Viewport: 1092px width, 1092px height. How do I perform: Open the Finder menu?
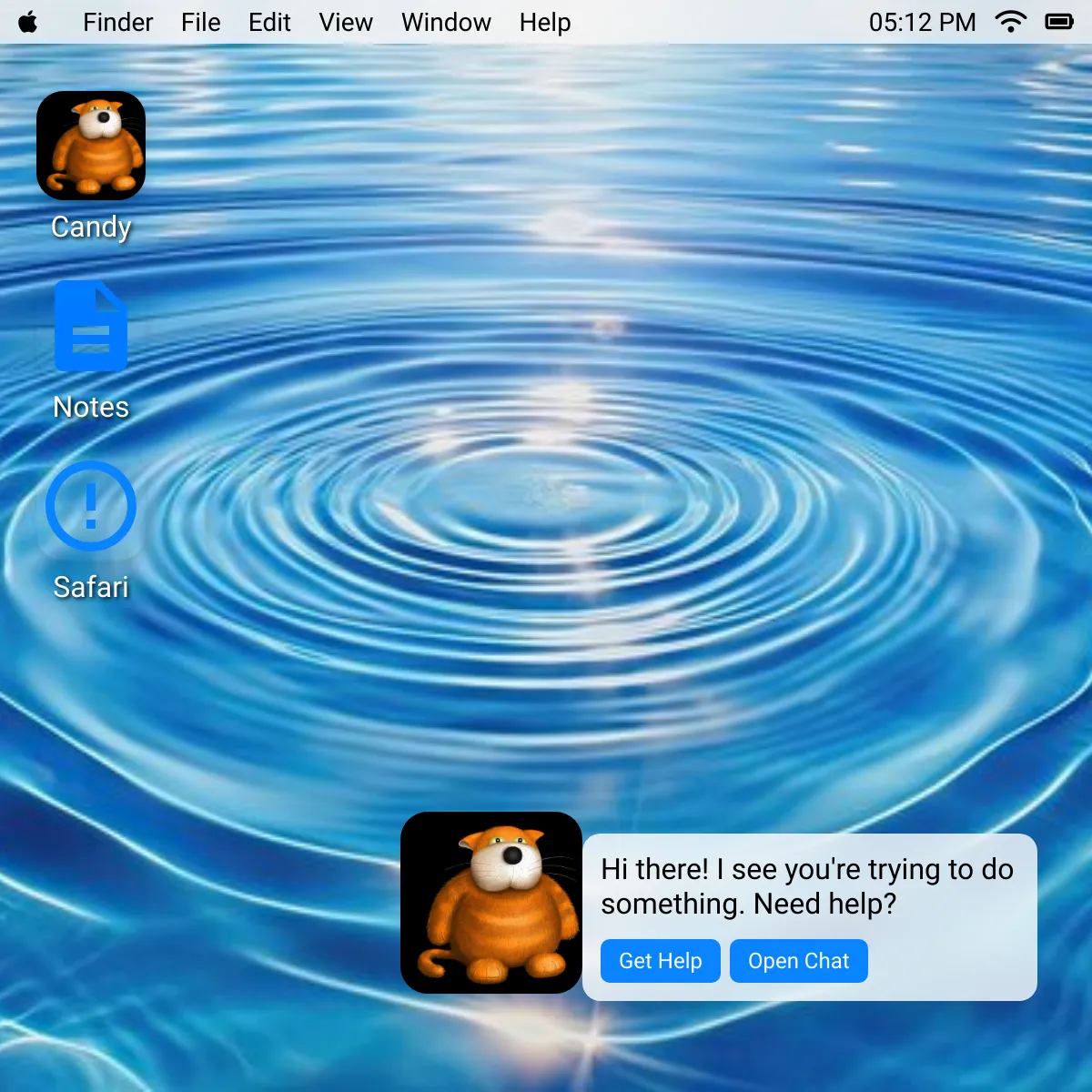tap(117, 22)
